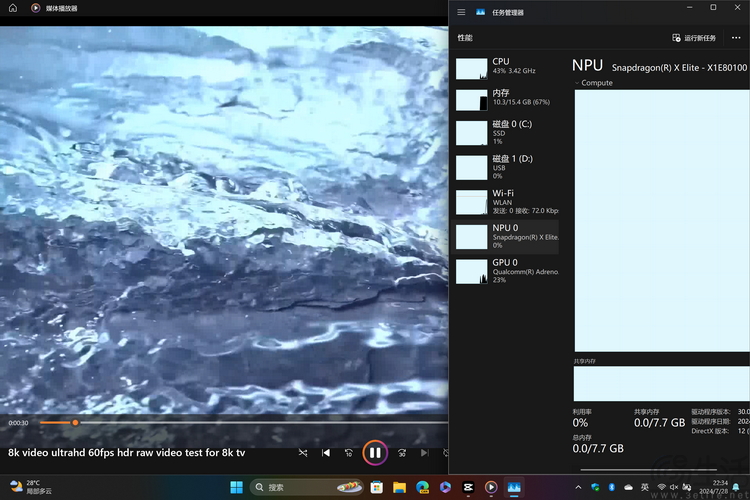Select Disk 1 (D:) USB item
Image resolution: width=750 pixels, height=500 pixels.
pos(506,167)
